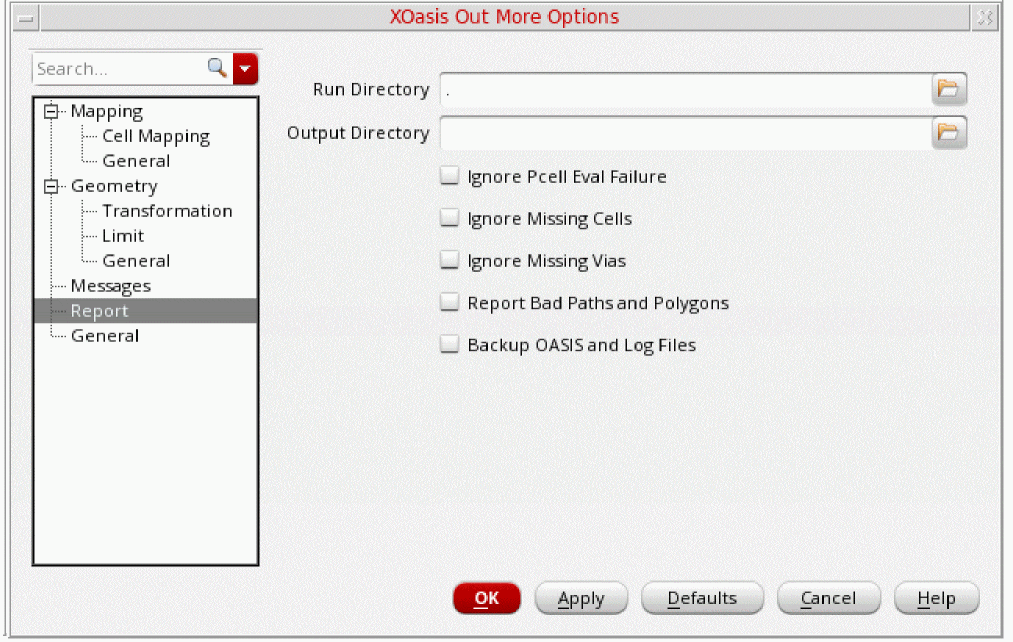Click the Apply button

click(581, 598)
